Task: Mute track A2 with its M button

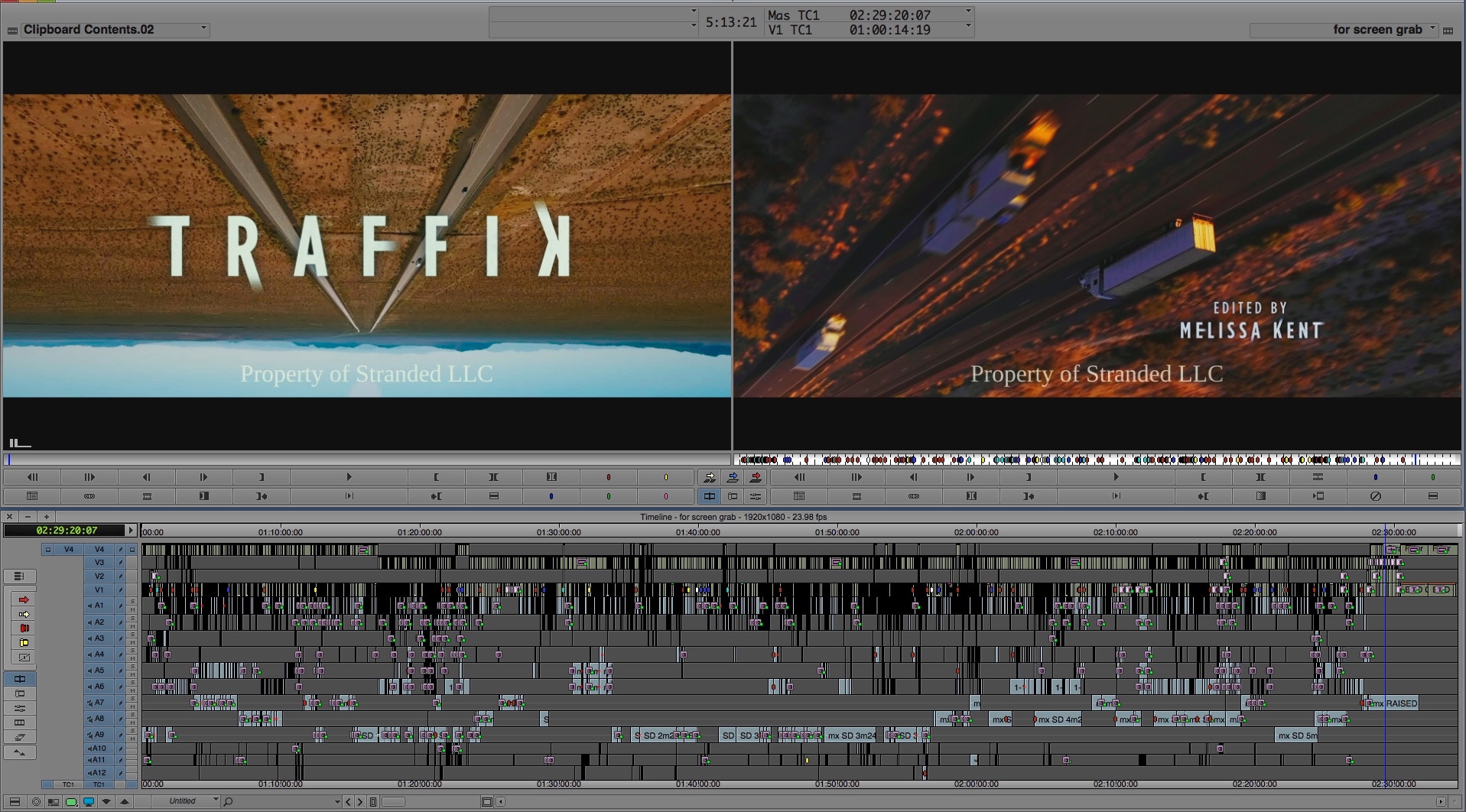Action: click(x=132, y=626)
